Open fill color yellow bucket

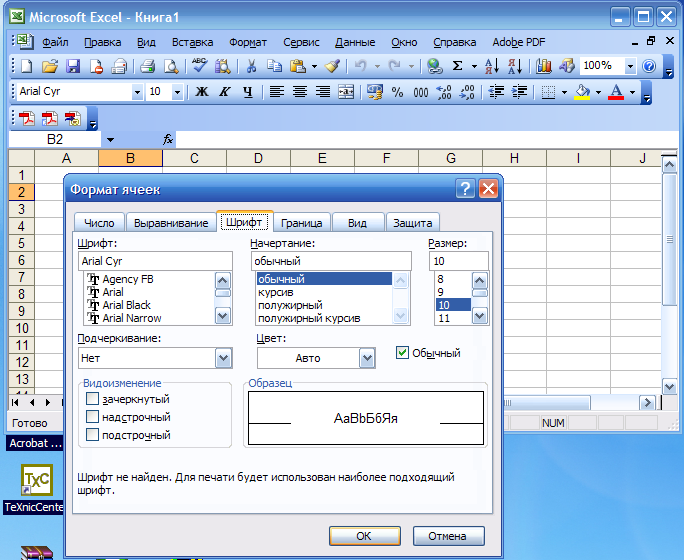pos(582,92)
